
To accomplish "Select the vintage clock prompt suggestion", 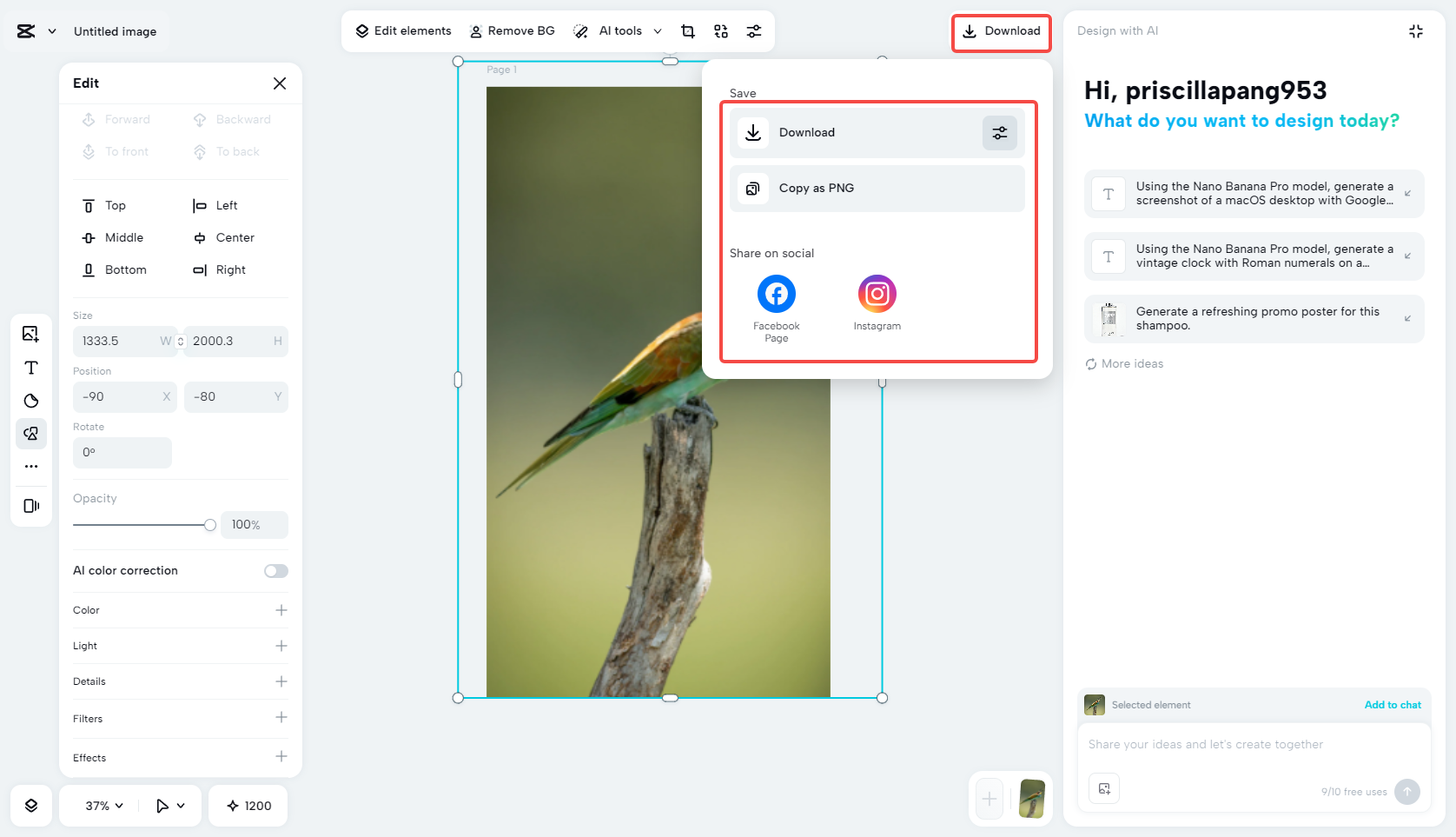I will (1254, 256).
